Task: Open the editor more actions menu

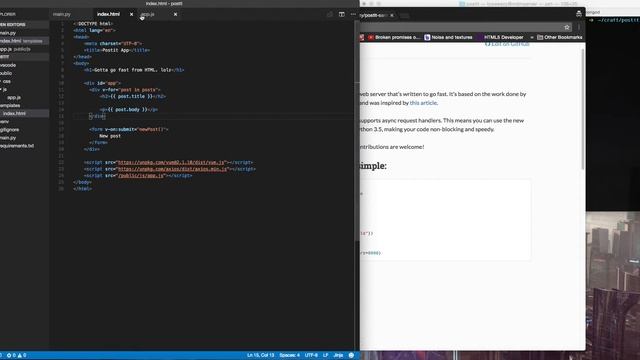Action: pyautogui.click(x=353, y=14)
